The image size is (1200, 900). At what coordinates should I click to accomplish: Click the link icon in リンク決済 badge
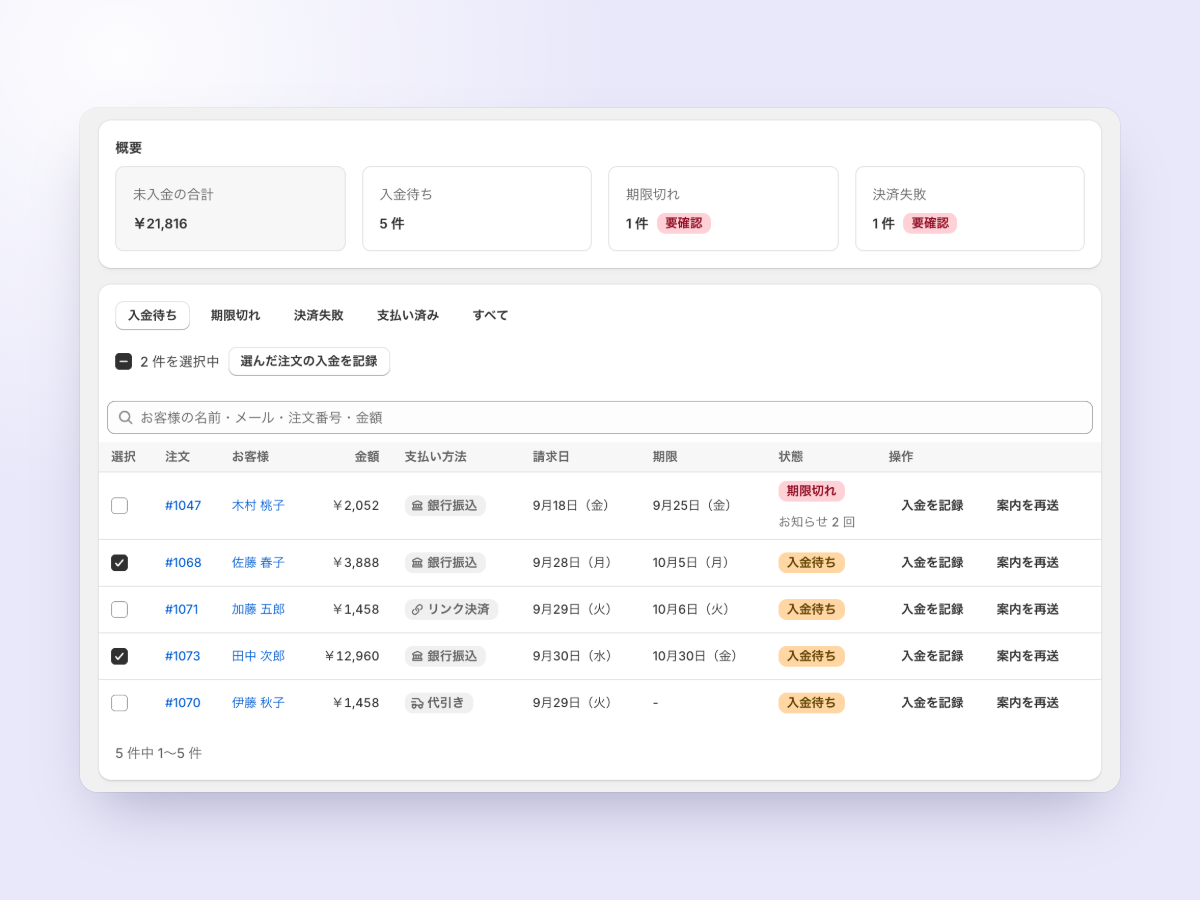pos(417,609)
